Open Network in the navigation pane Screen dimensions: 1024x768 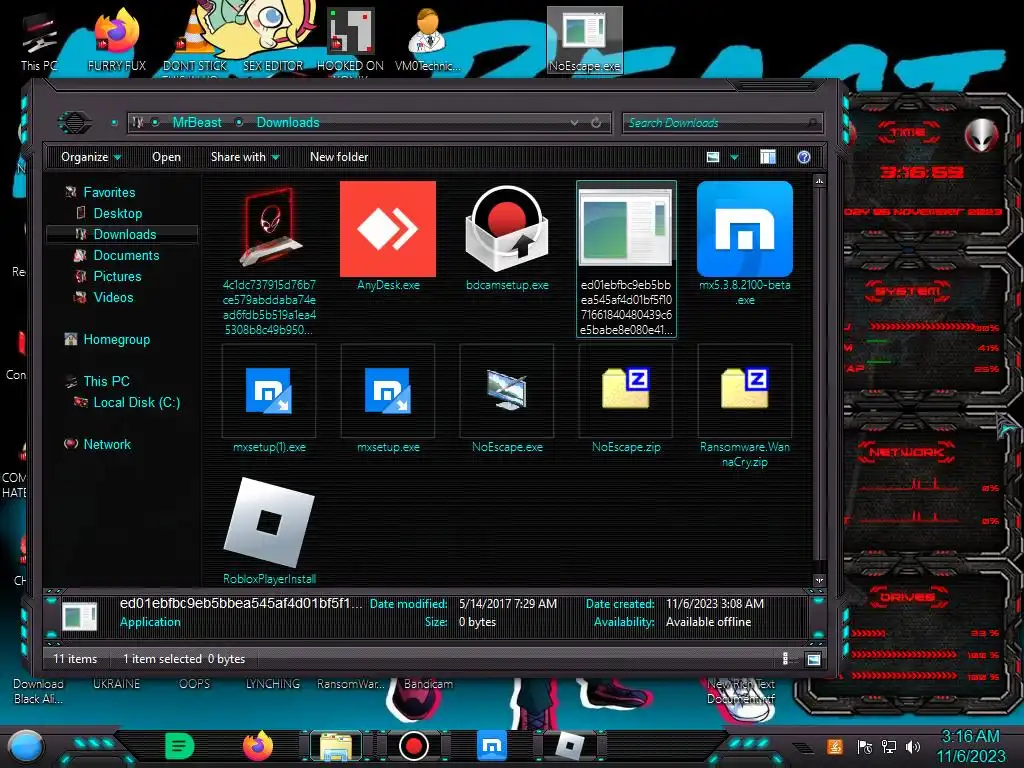coord(106,444)
